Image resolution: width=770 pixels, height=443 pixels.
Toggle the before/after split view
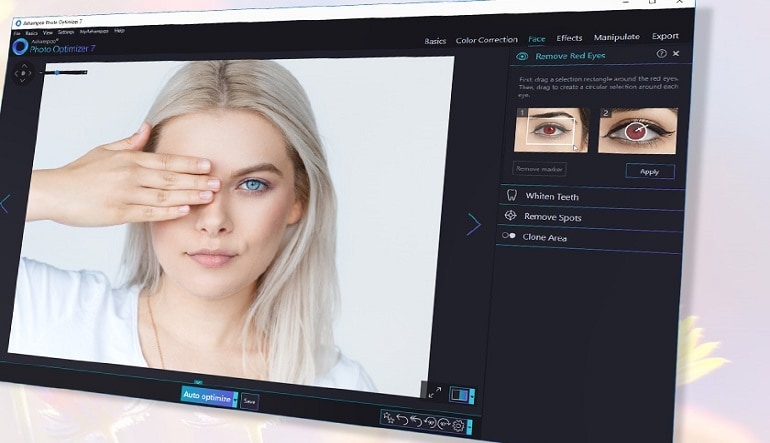(459, 395)
